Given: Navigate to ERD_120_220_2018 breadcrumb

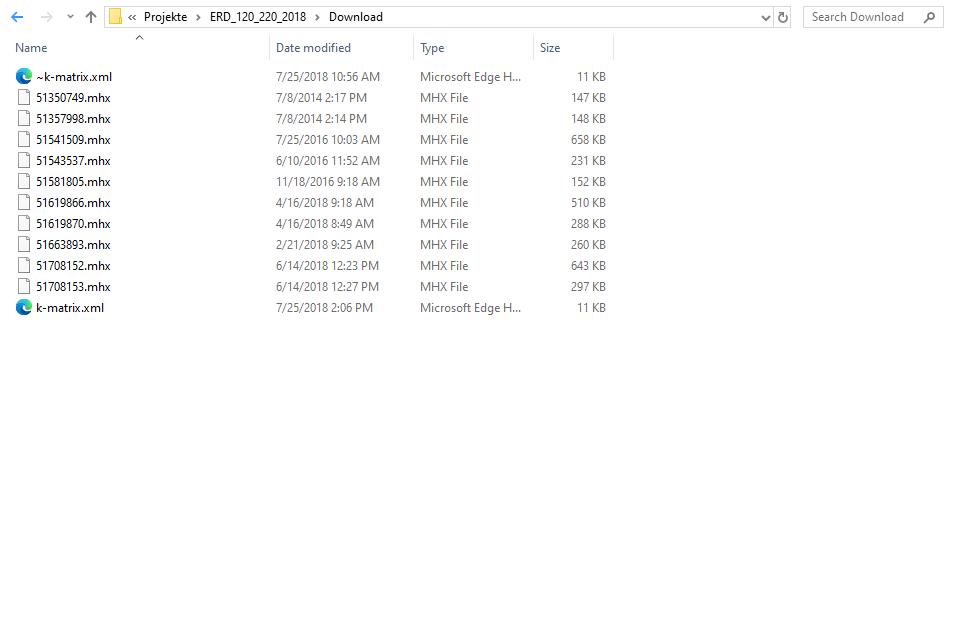Looking at the screenshot, I should tap(258, 17).
